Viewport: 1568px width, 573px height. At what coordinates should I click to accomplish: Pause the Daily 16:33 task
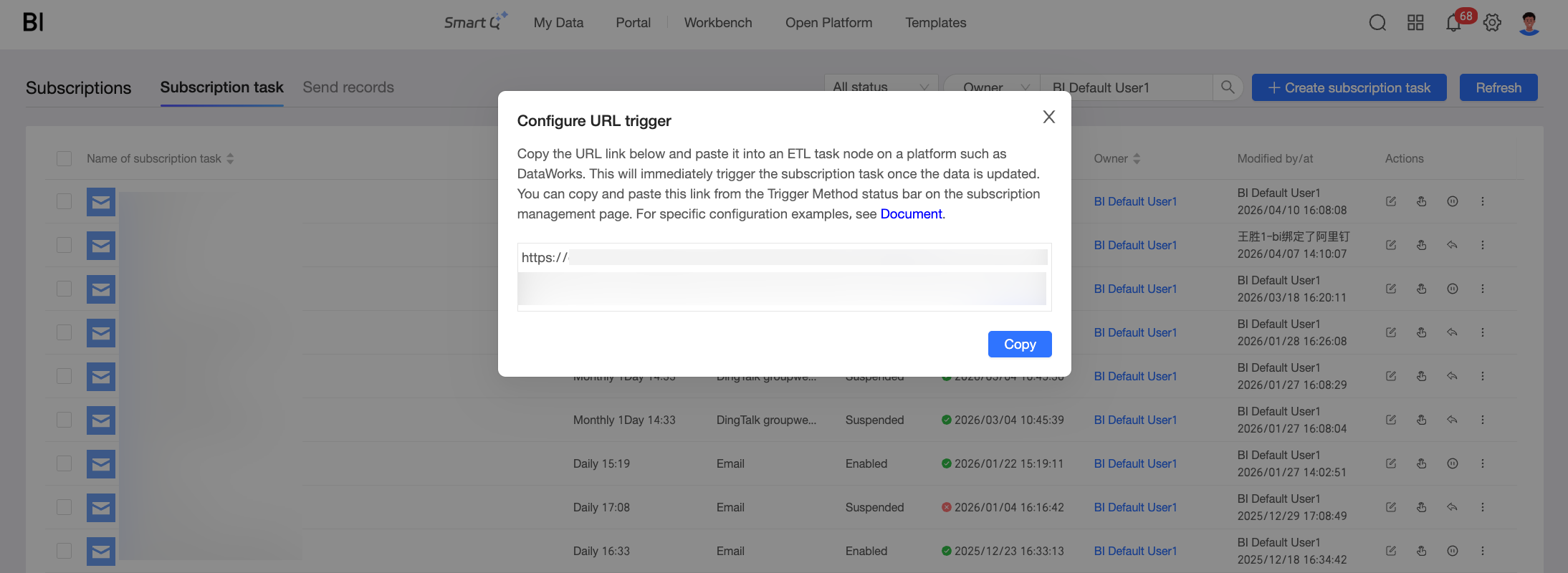pyautogui.click(x=1453, y=551)
